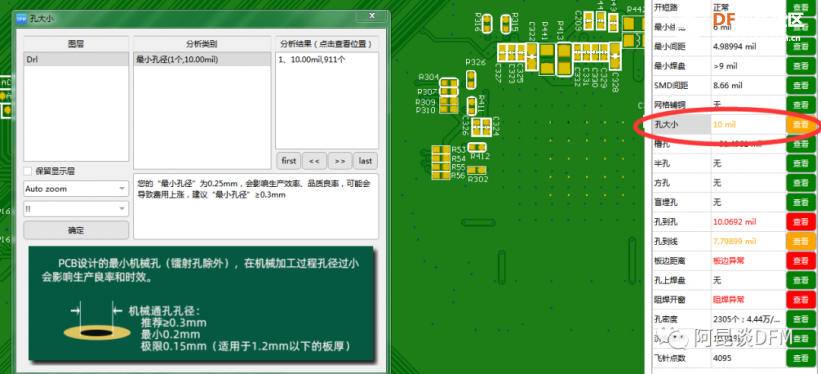Select result 1、10.00mil,911个

pyautogui.click(x=327, y=60)
